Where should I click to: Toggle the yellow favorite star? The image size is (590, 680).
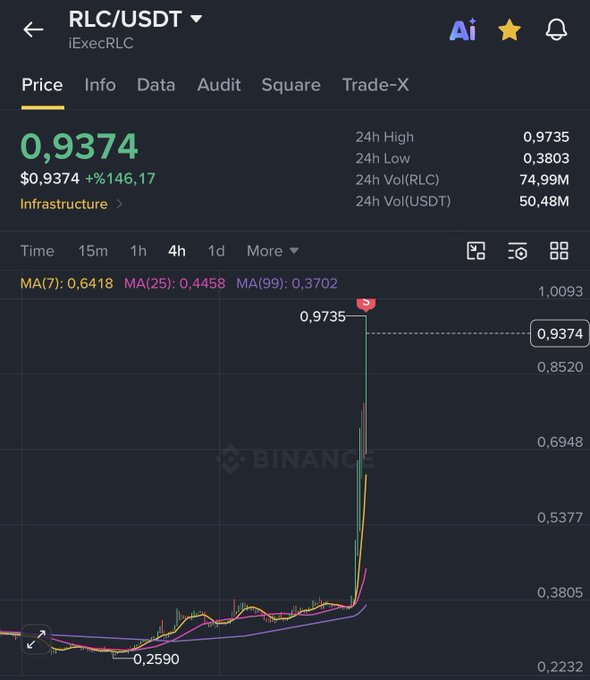point(509,30)
